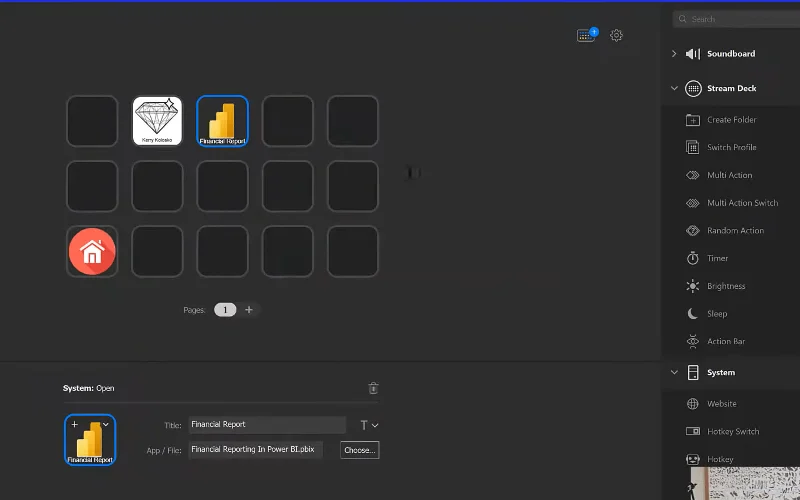
Task: Click the Timer stopwatch icon
Action: (x=692, y=258)
